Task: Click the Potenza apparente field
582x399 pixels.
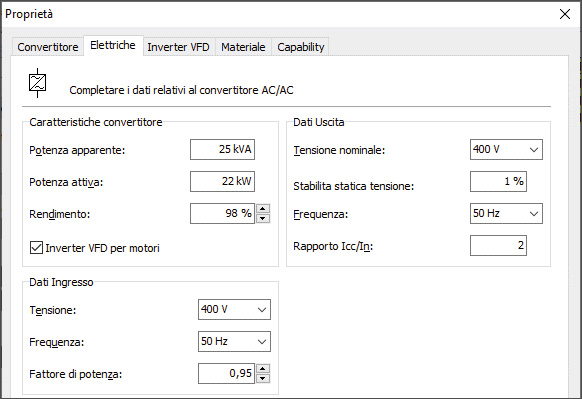Action: pos(222,150)
